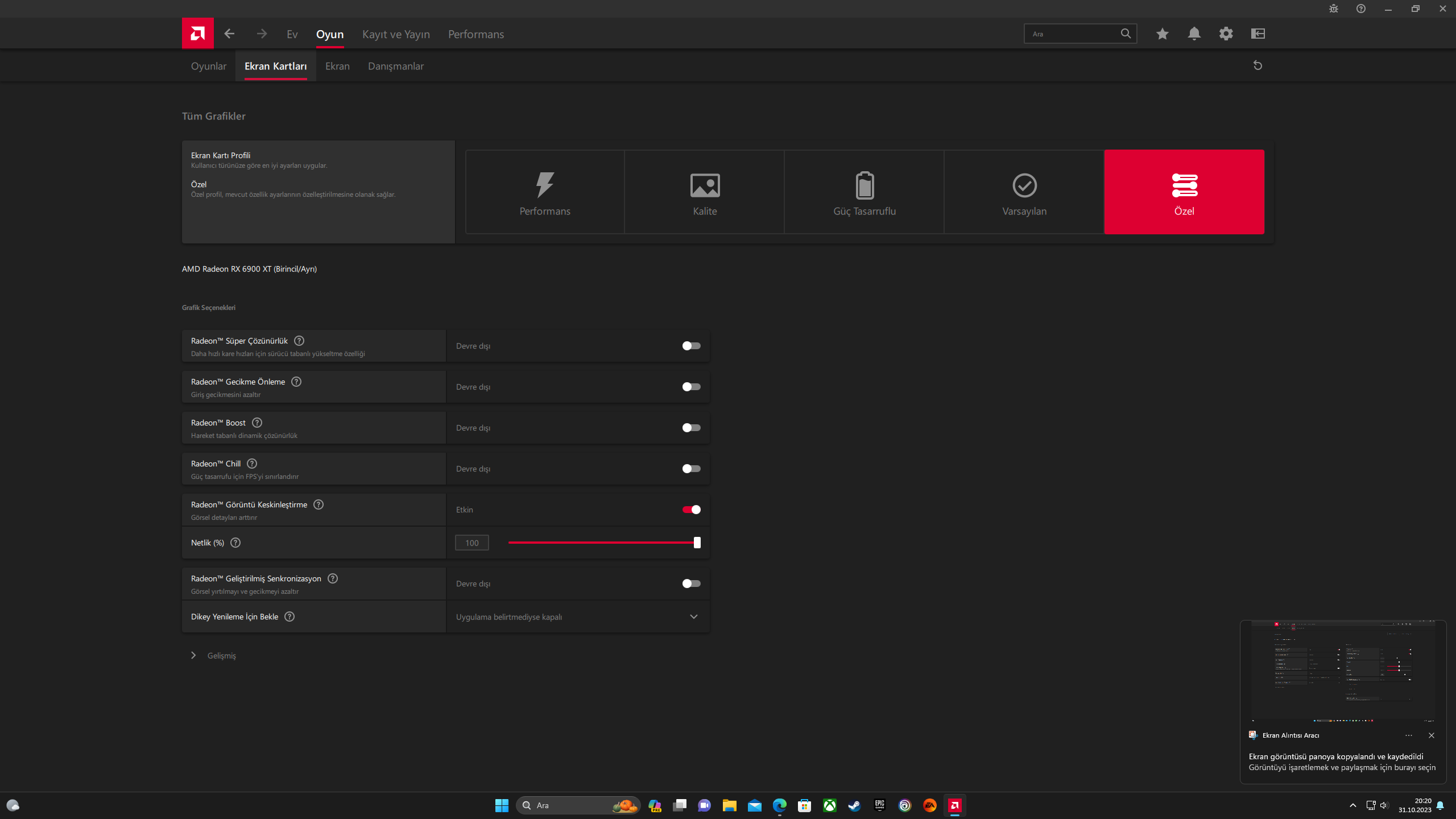This screenshot has width=1456, height=819.
Task: Open the sidebar panel layout icon
Action: point(1258,34)
